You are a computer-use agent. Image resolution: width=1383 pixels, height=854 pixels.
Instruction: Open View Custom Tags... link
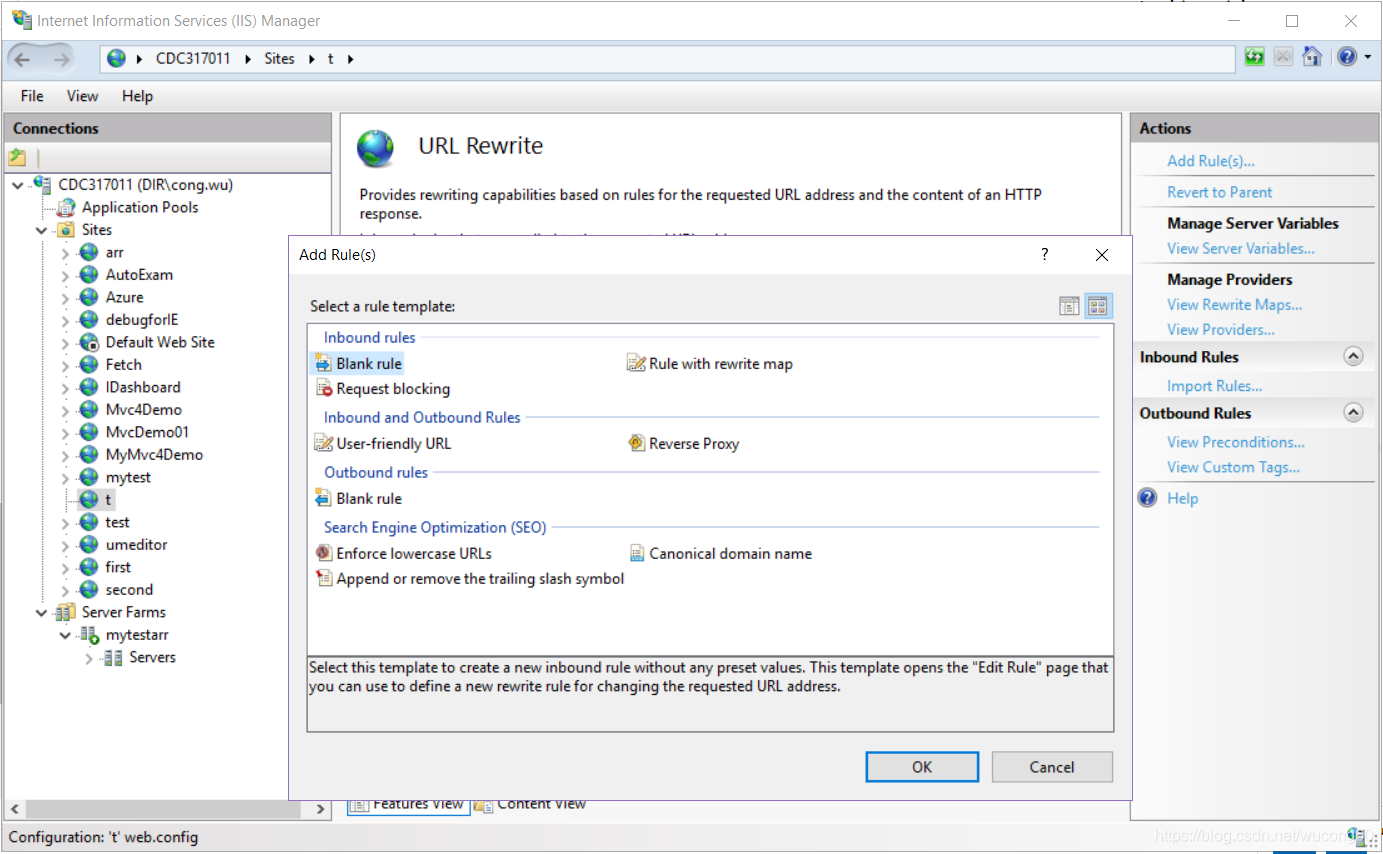click(1234, 467)
